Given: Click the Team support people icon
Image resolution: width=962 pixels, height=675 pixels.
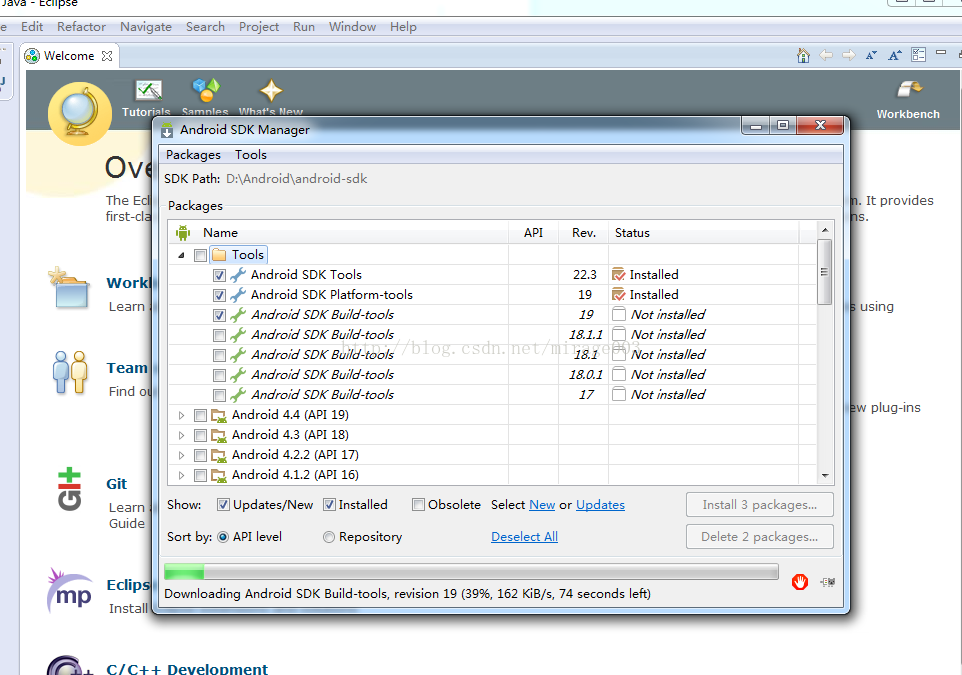Looking at the screenshot, I should (69, 372).
